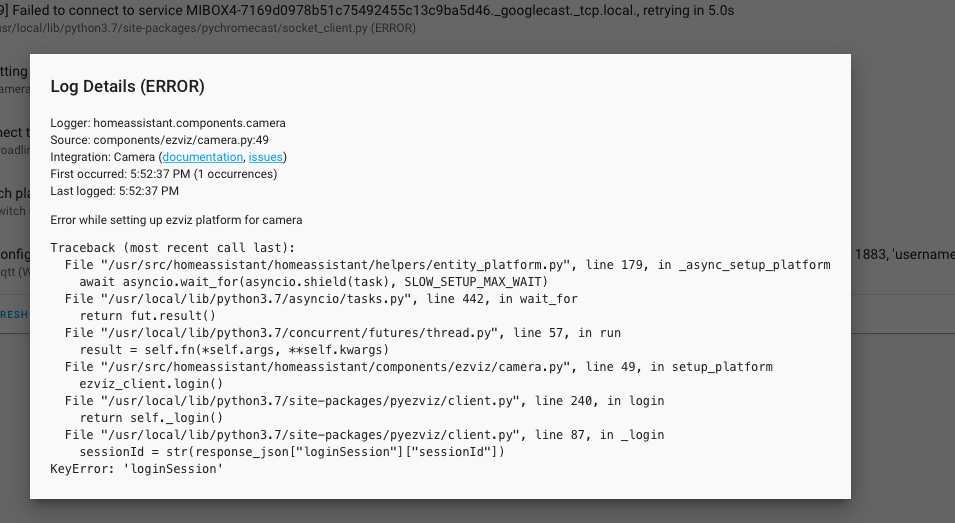Click the partially hidden Refresh button
This screenshot has height=523, width=955.
pos(14,313)
